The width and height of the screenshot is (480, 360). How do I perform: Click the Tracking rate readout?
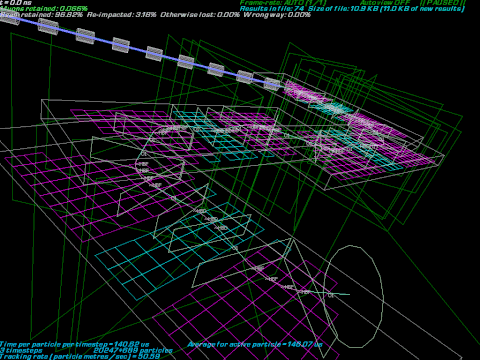coord(80,357)
